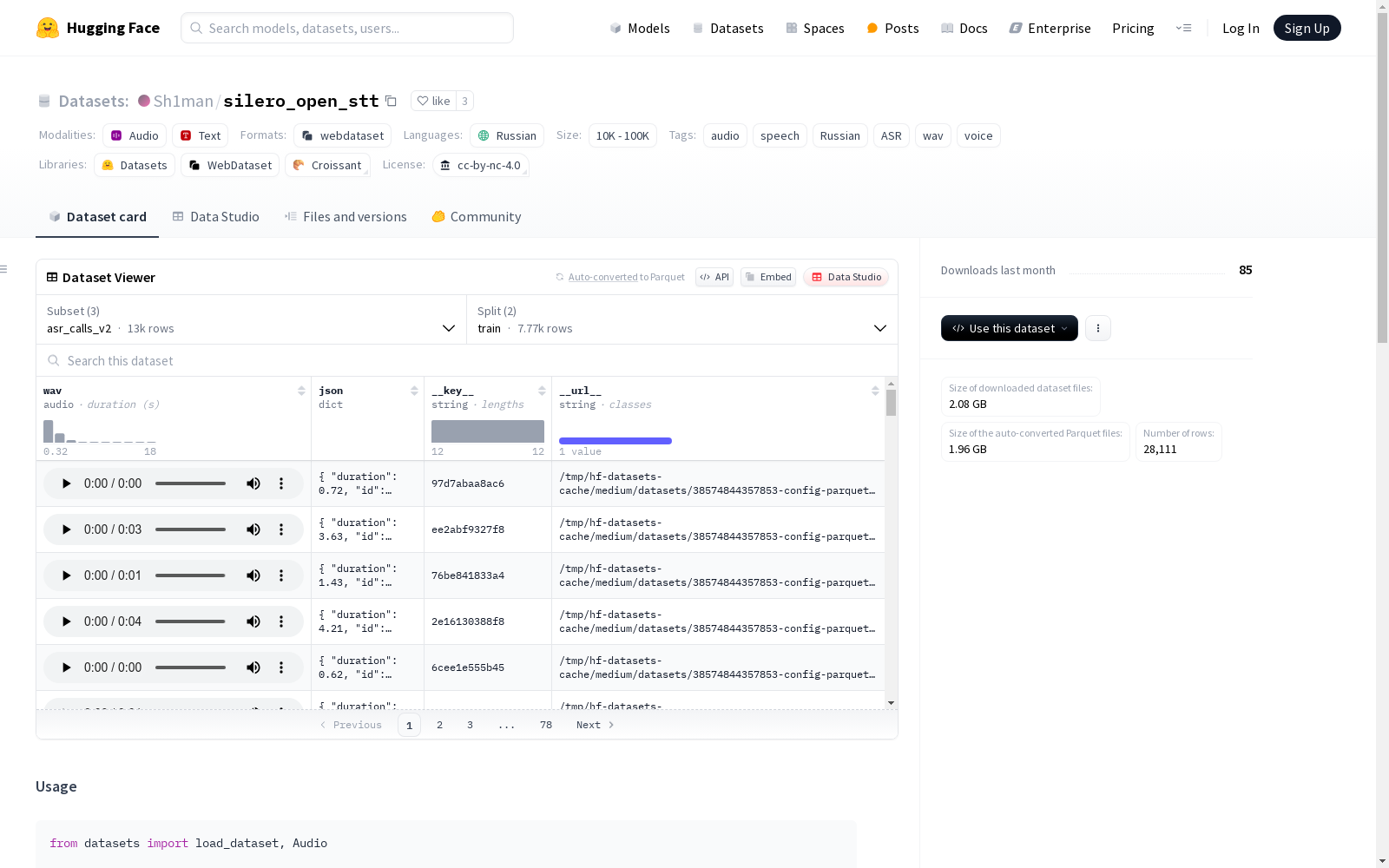Mute audio in row 6cee1e555b45
The height and width of the screenshot is (868, 1389).
point(253,667)
